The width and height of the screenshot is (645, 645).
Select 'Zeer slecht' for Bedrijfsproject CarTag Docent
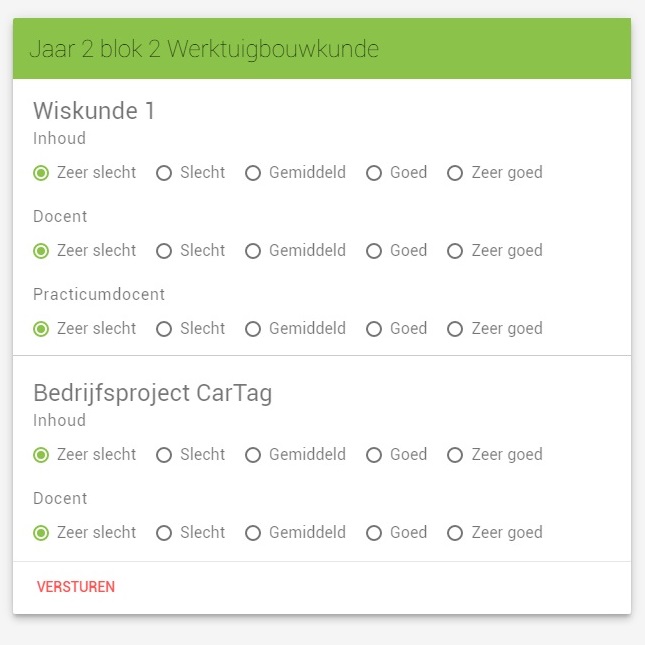[x=41, y=533]
